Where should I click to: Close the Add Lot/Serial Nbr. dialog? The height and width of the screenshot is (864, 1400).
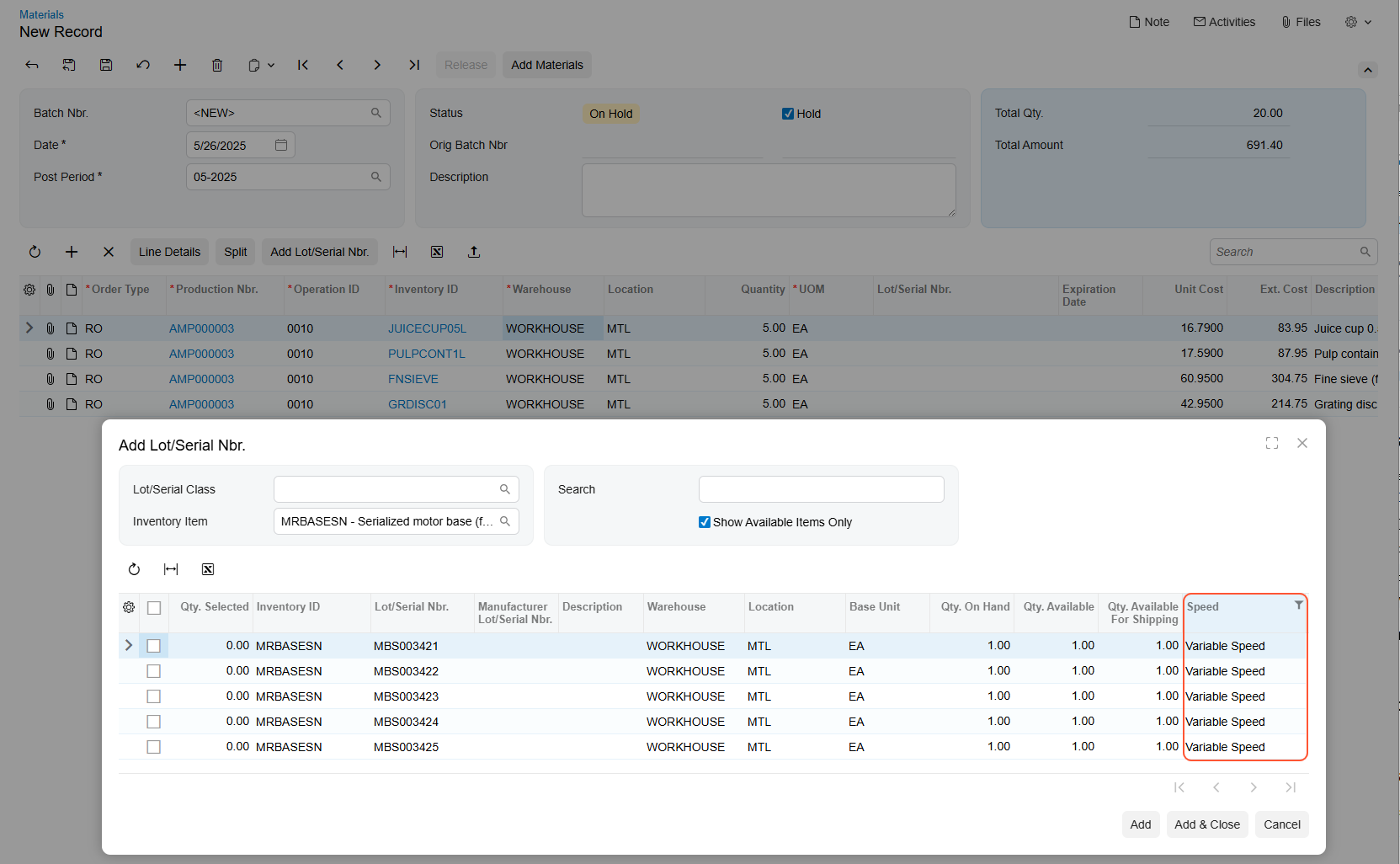click(1302, 443)
